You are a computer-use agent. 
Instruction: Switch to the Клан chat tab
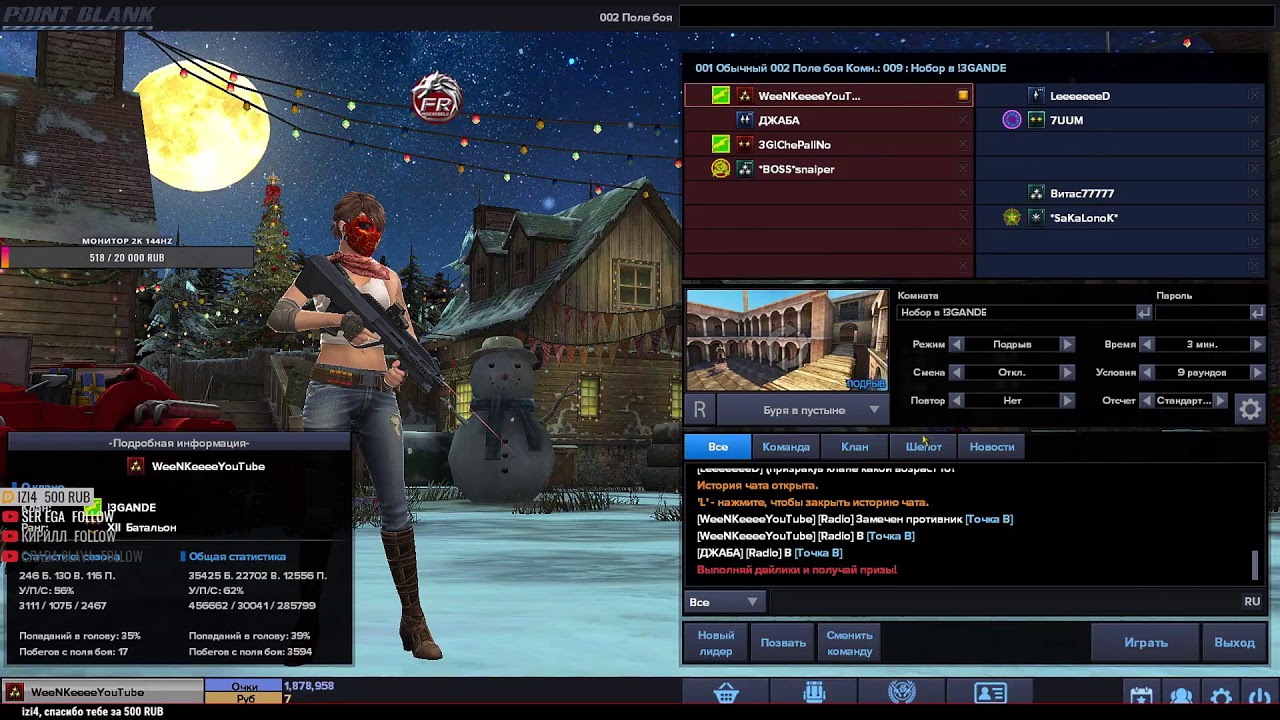[854, 447]
